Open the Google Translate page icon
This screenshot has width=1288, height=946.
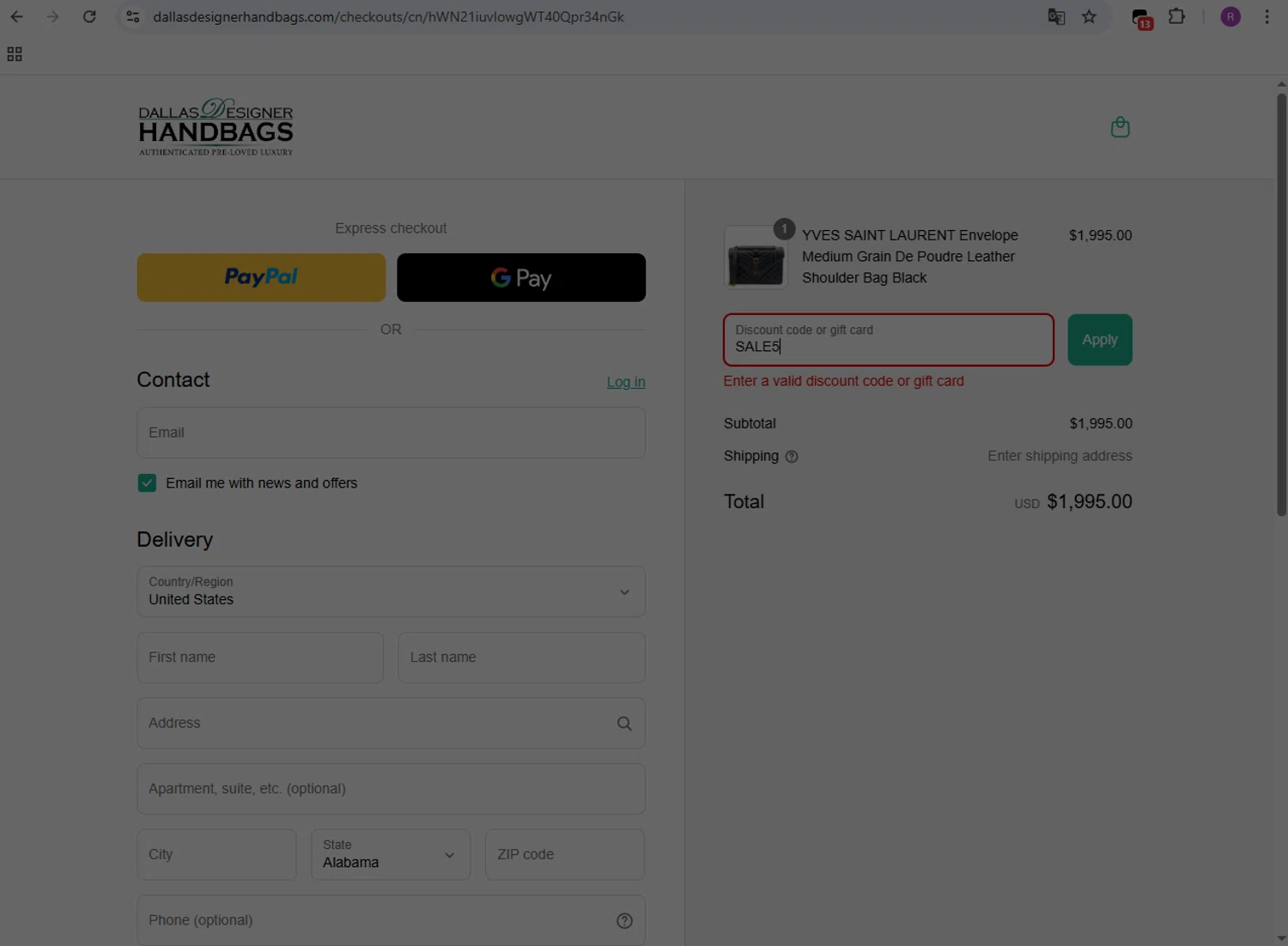pos(1056,16)
